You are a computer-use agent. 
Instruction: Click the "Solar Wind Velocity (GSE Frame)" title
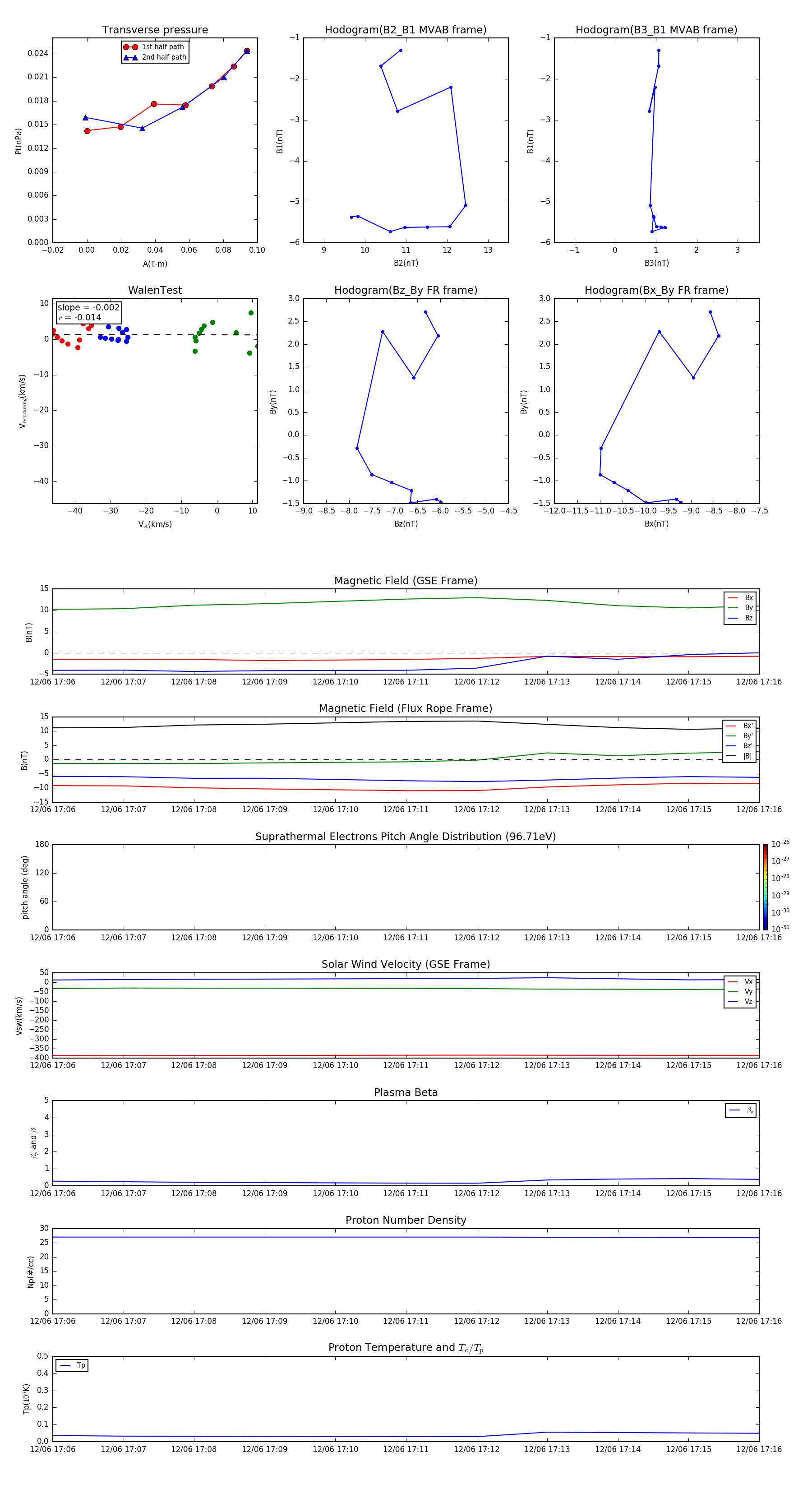406,964
